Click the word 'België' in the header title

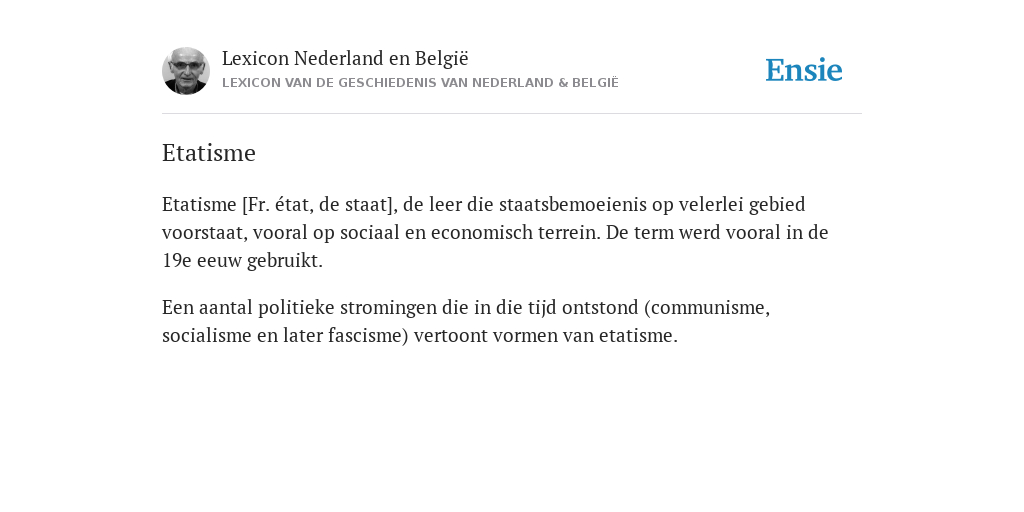442,58
